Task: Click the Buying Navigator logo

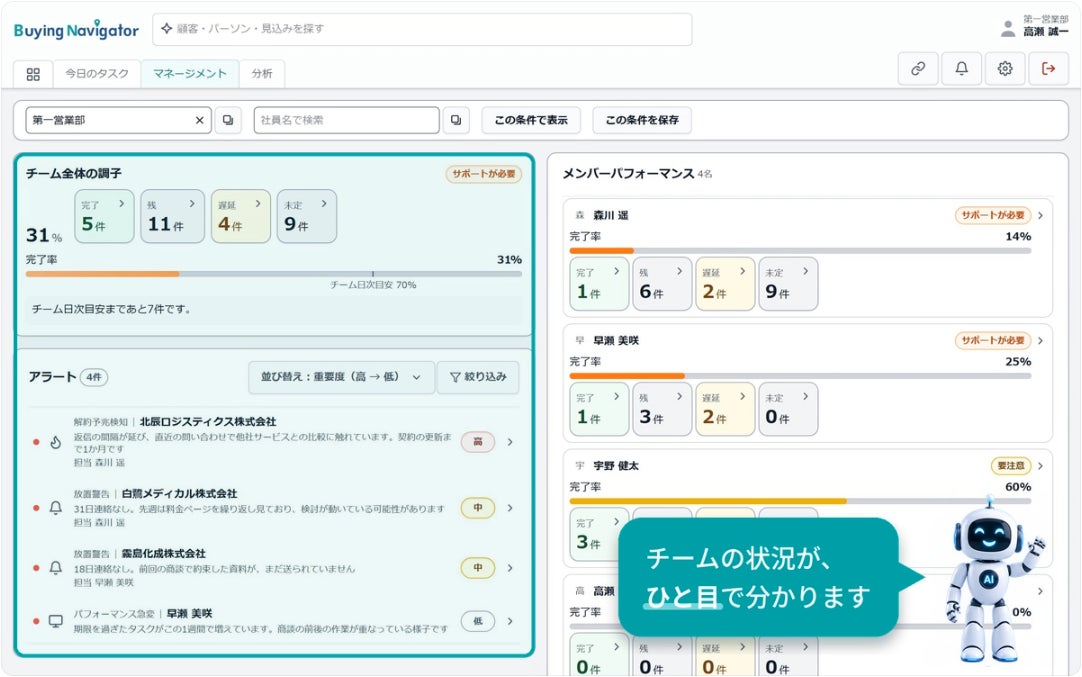Action: [x=76, y=30]
